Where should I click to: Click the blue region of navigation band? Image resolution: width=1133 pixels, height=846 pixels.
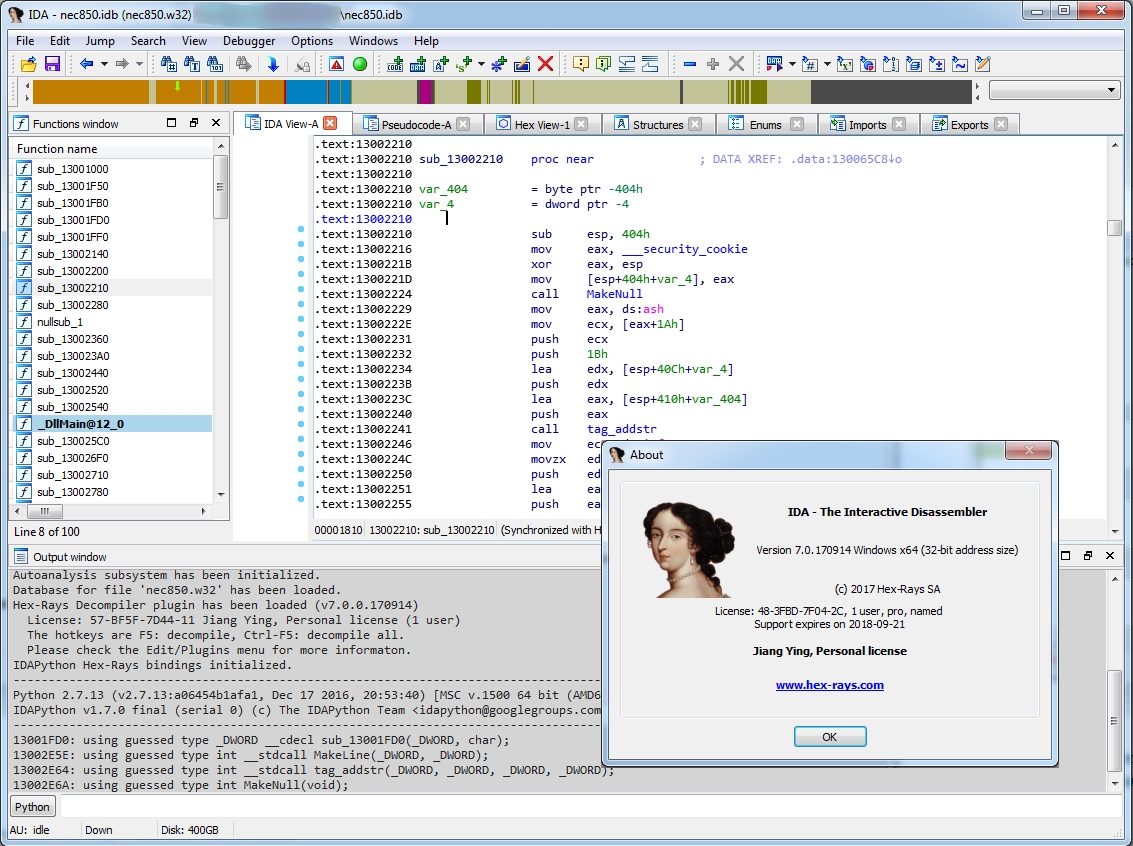[x=306, y=92]
